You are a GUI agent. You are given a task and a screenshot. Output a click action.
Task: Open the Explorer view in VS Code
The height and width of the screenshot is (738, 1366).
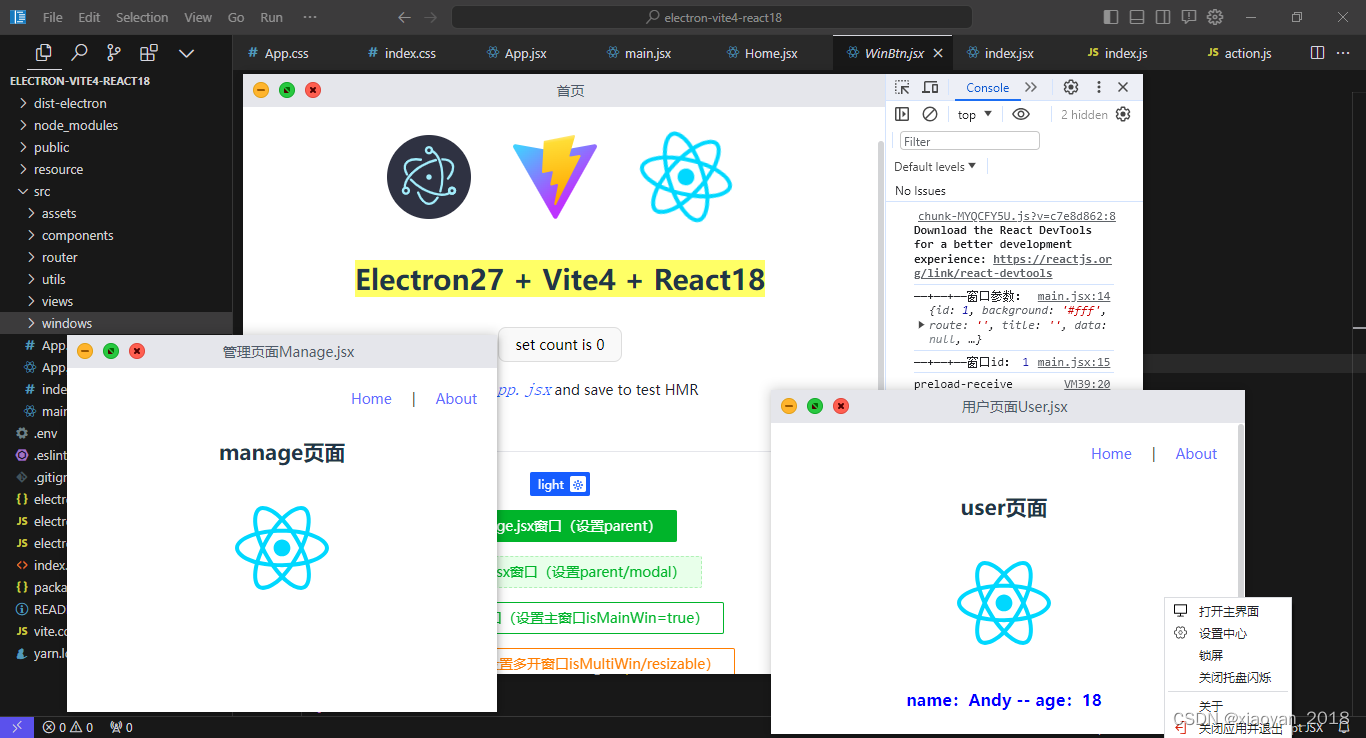click(43, 53)
